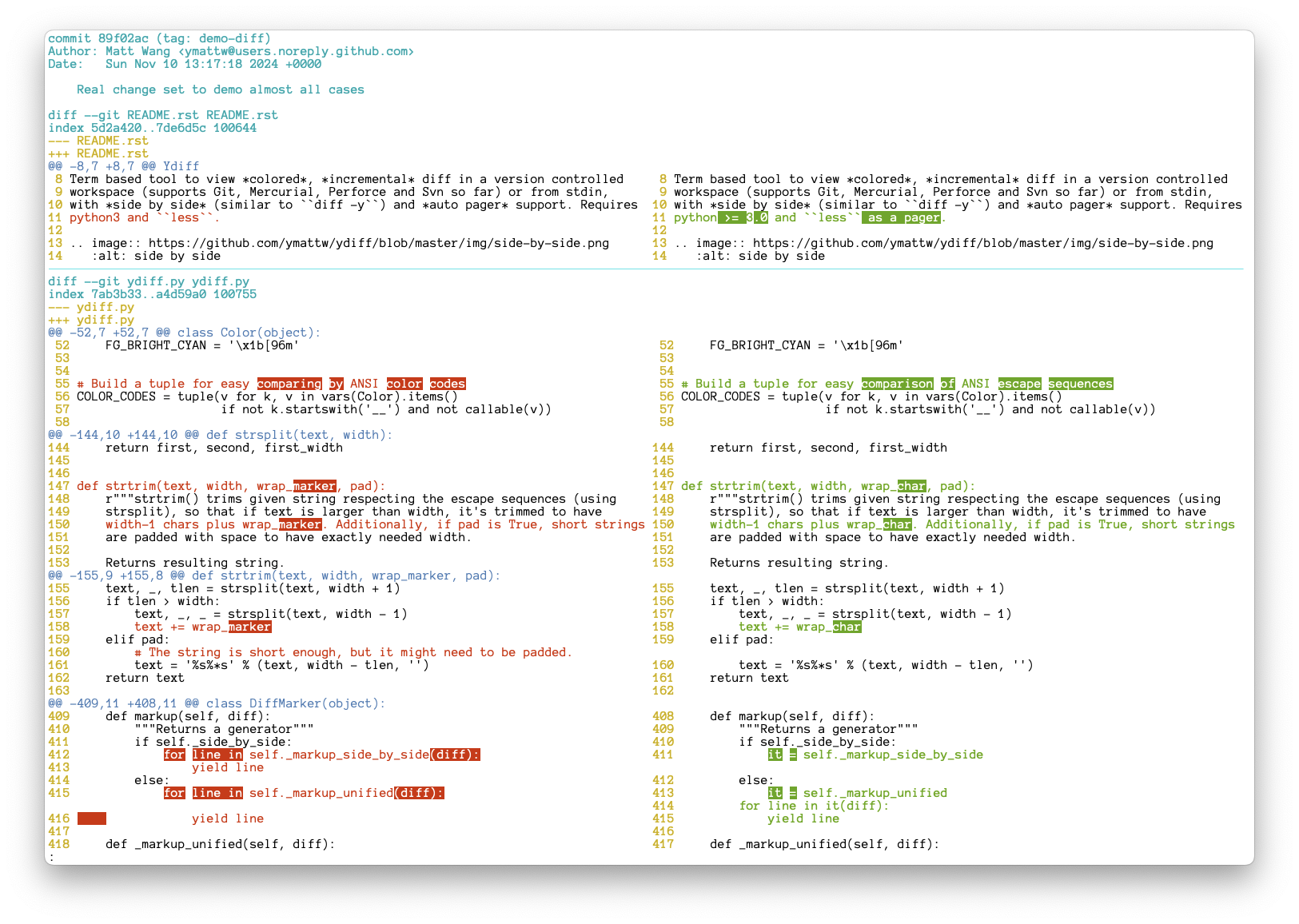Image resolution: width=1299 pixels, height=924 pixels.
Task: Click the green highlighted '>=' addition
Action: pos(731,217)
